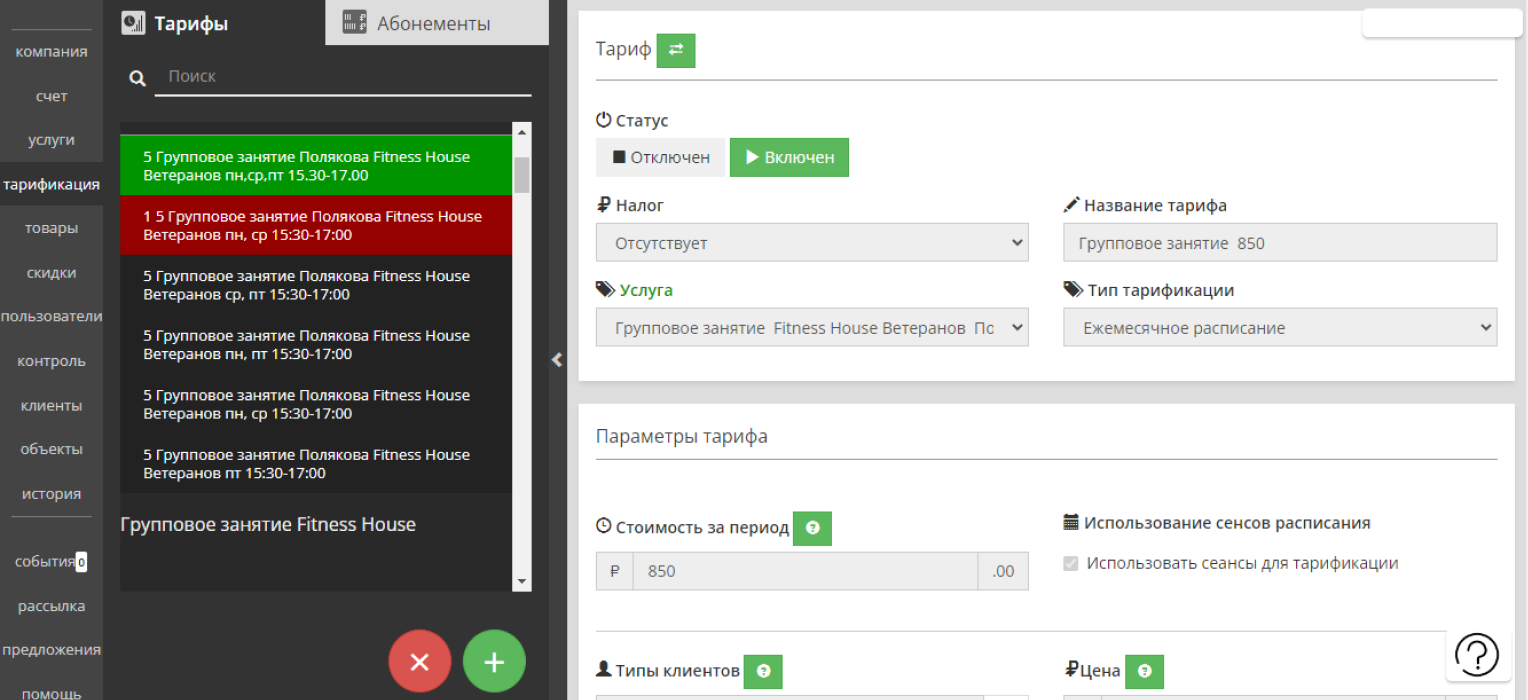Click the Абонементы tab icon
The height and width of the screenshot is (700, 1528).
354,23
